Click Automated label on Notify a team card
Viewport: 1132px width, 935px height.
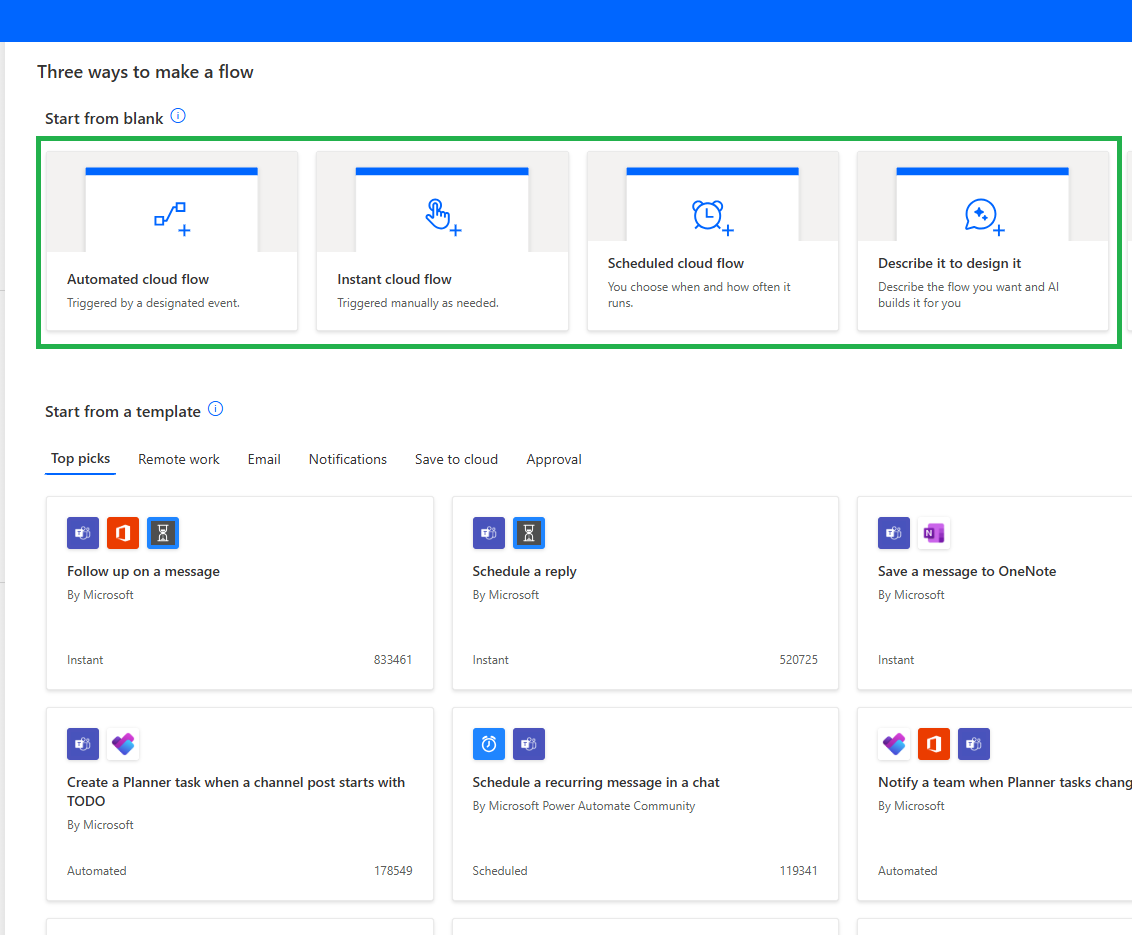pyautogui.click(x=907, y=871)
